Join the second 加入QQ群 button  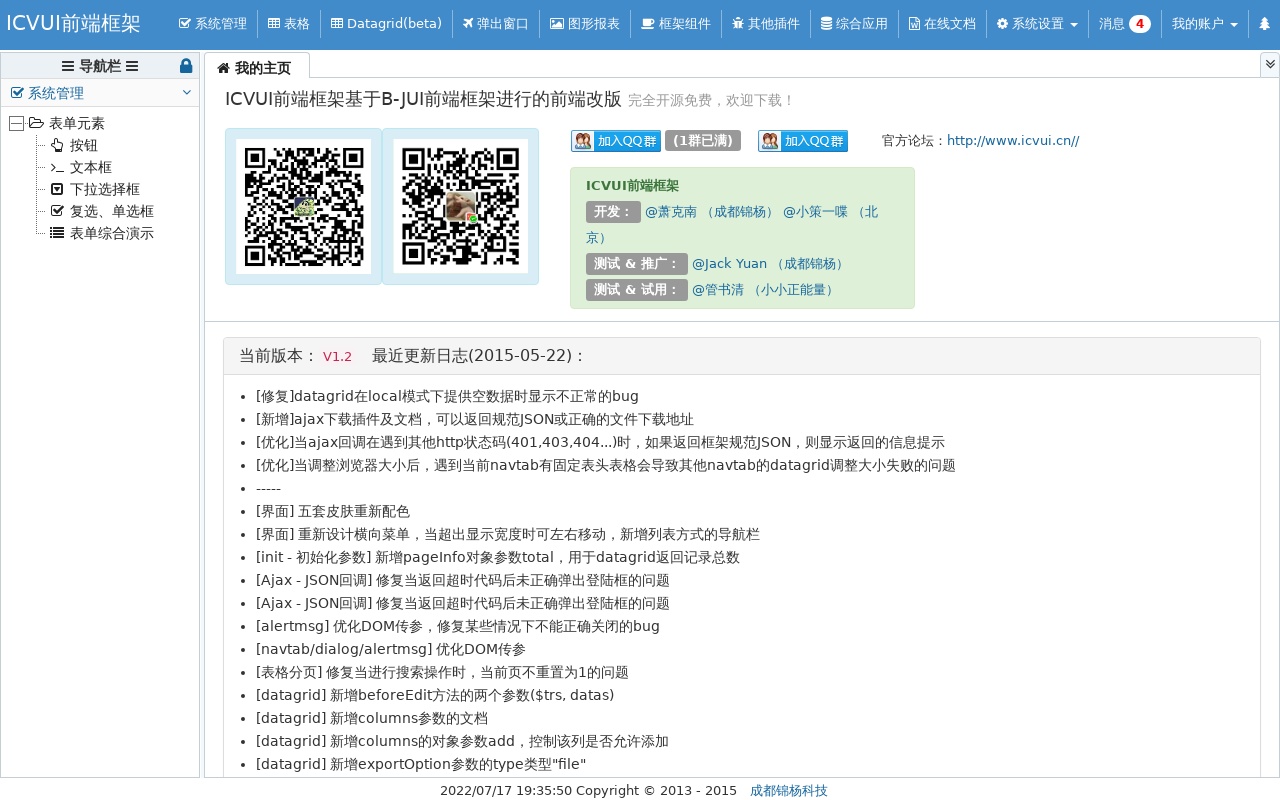point(803,141)
